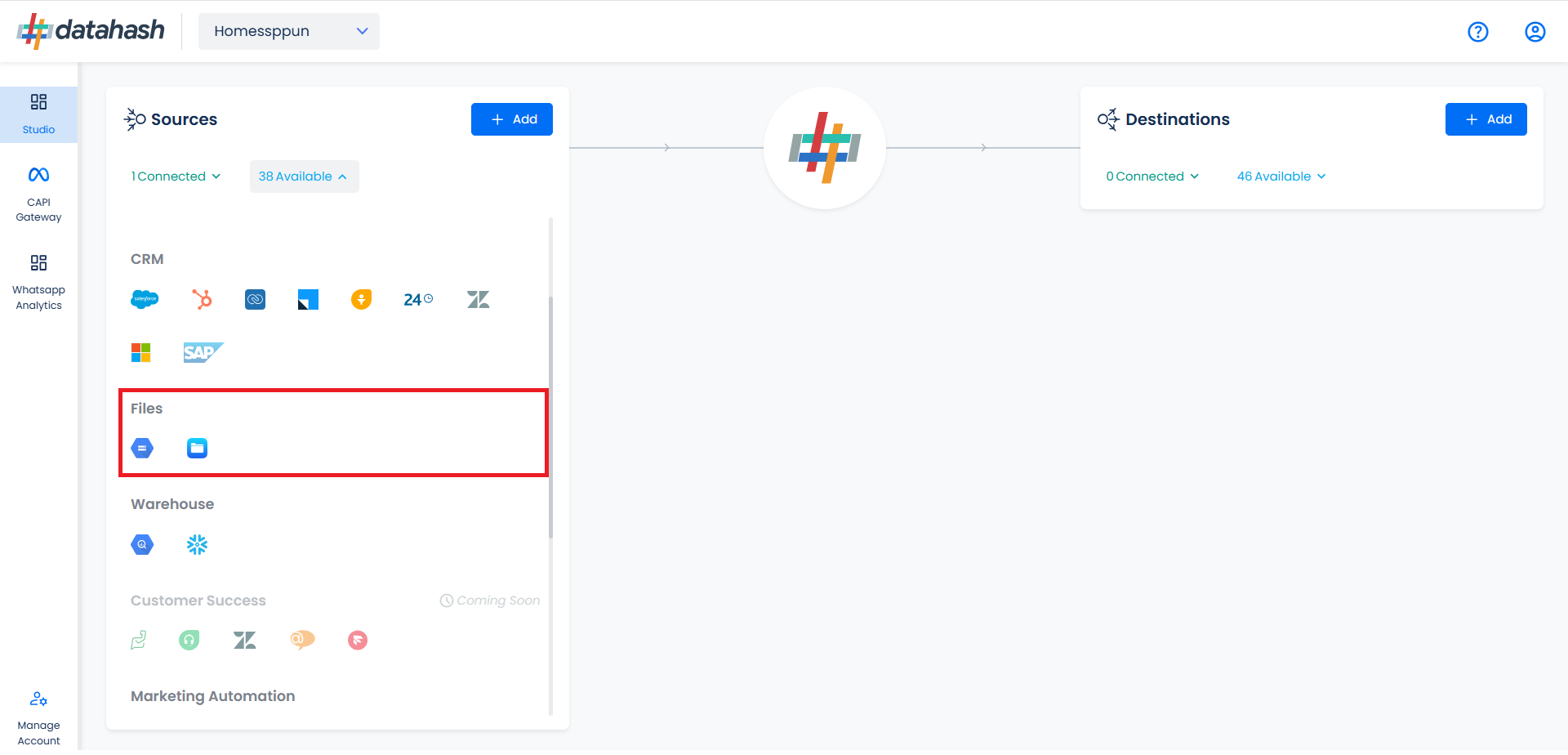1568x755 pixels.
Task: Click the Warehouse category heading
Action: (x=172, y=504)
